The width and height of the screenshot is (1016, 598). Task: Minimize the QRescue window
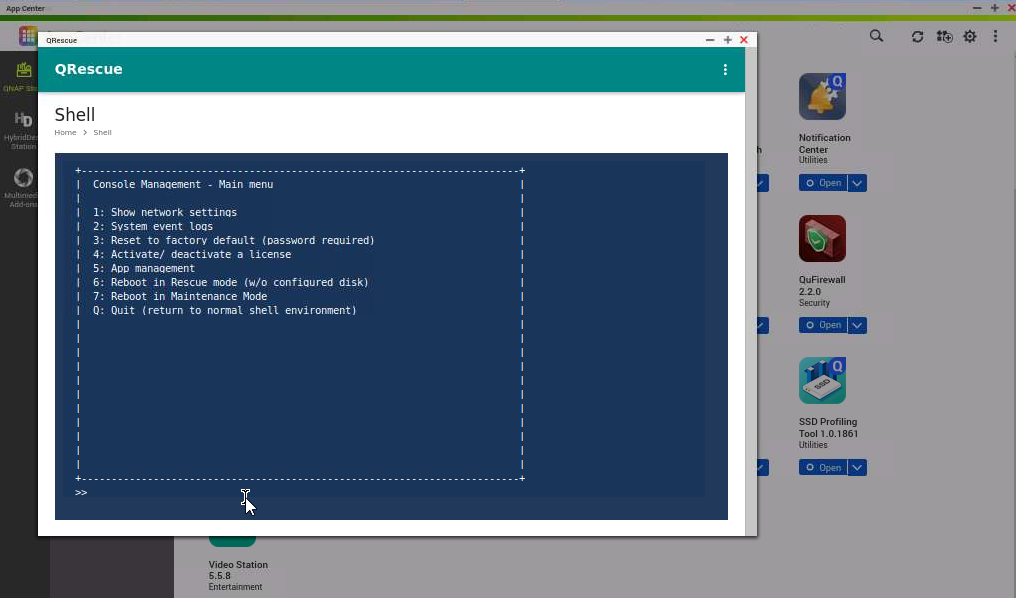(710, 40)
